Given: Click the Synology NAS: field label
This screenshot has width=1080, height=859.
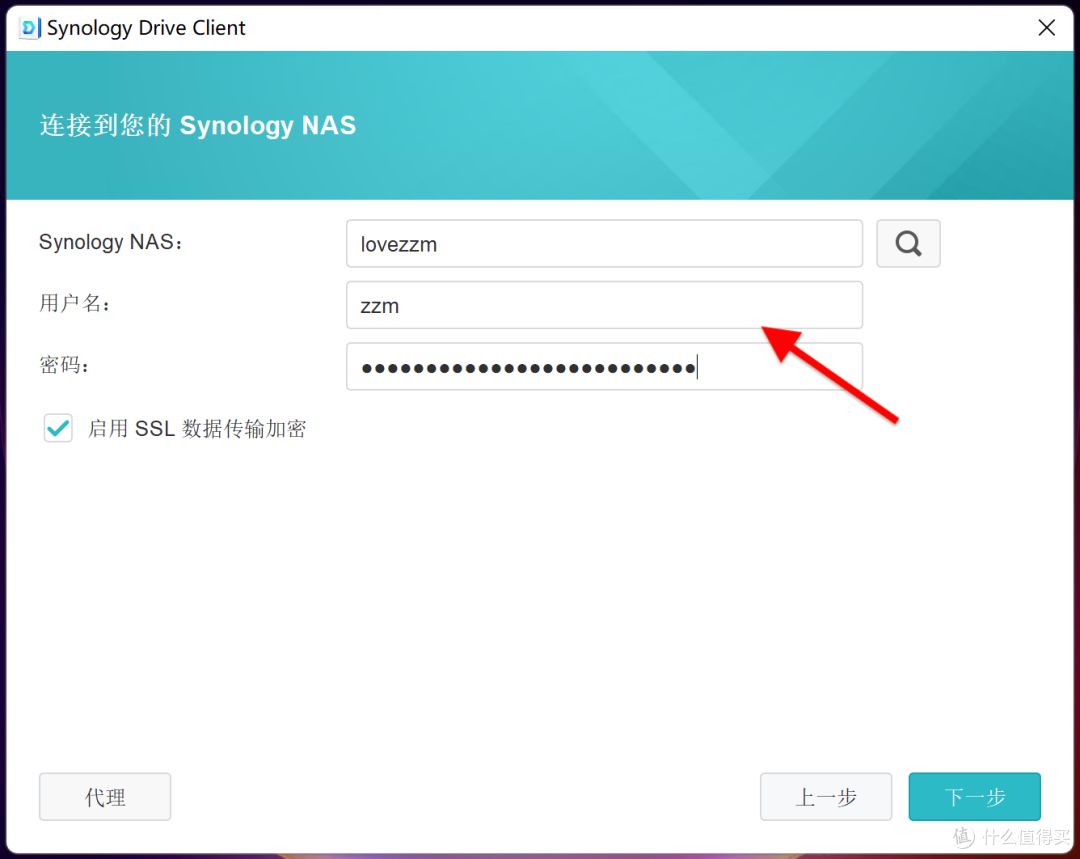Looking at the screenshot, I should 111,242.
